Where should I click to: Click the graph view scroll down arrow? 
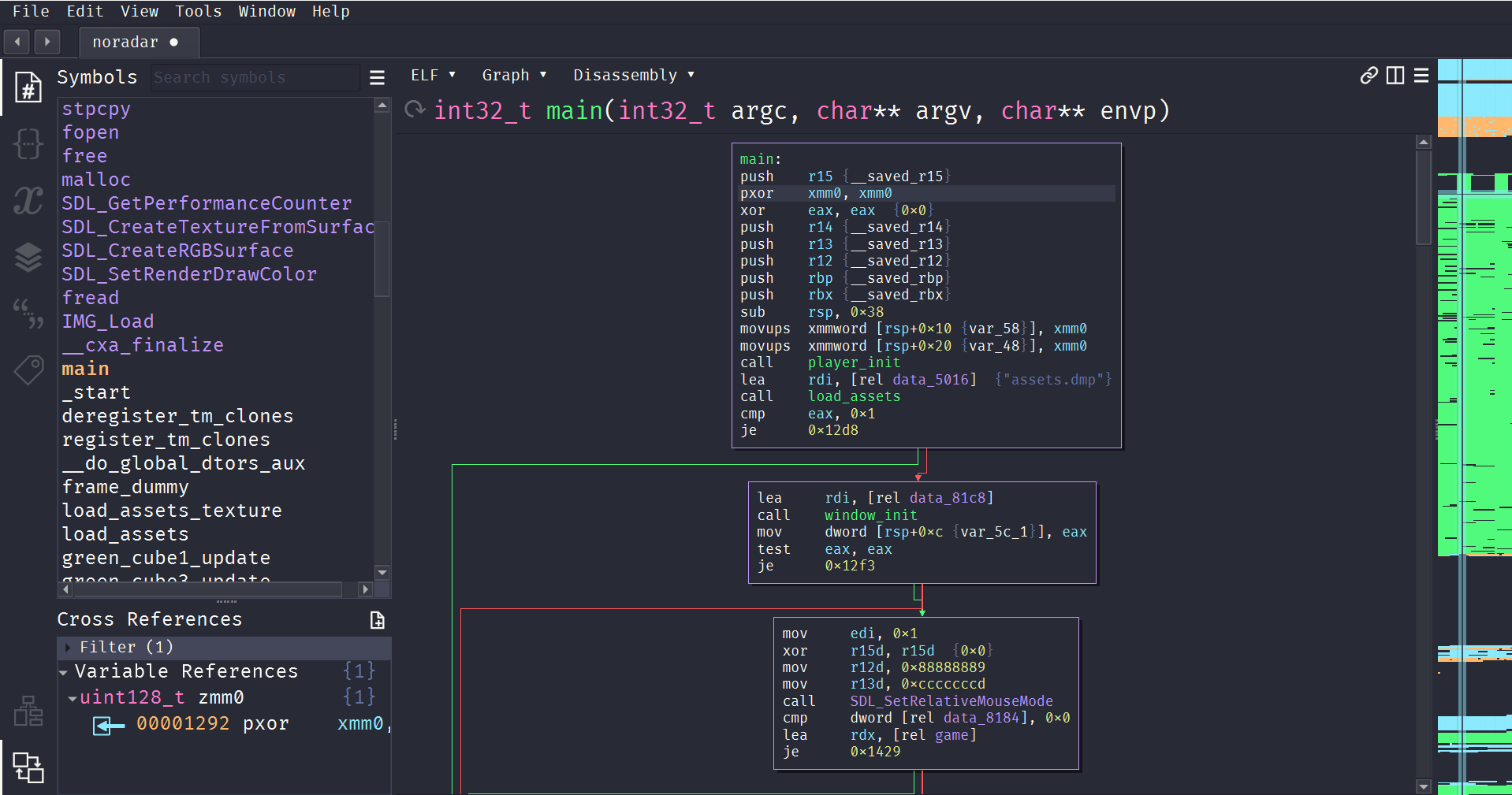1424,786
